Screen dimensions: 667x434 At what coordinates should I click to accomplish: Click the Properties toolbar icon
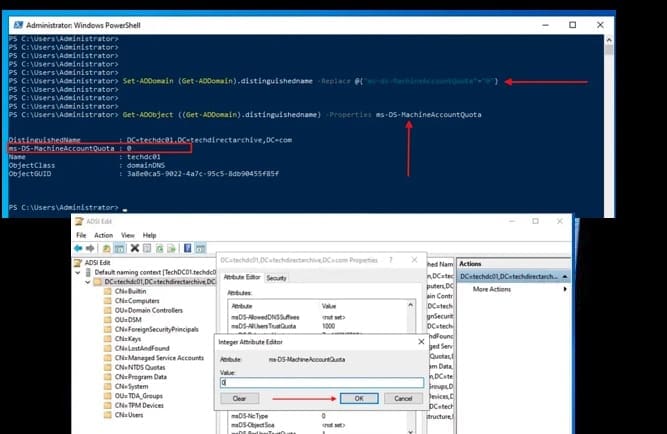pos(146,248)
